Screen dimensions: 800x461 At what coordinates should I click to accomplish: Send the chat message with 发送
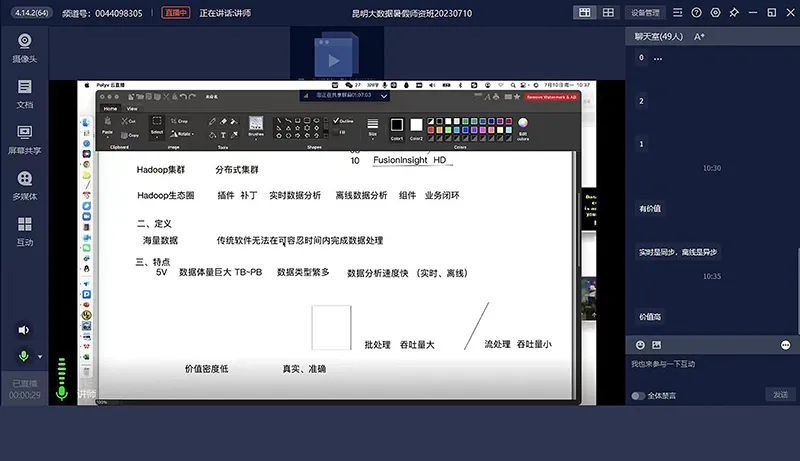coord(781,395)
